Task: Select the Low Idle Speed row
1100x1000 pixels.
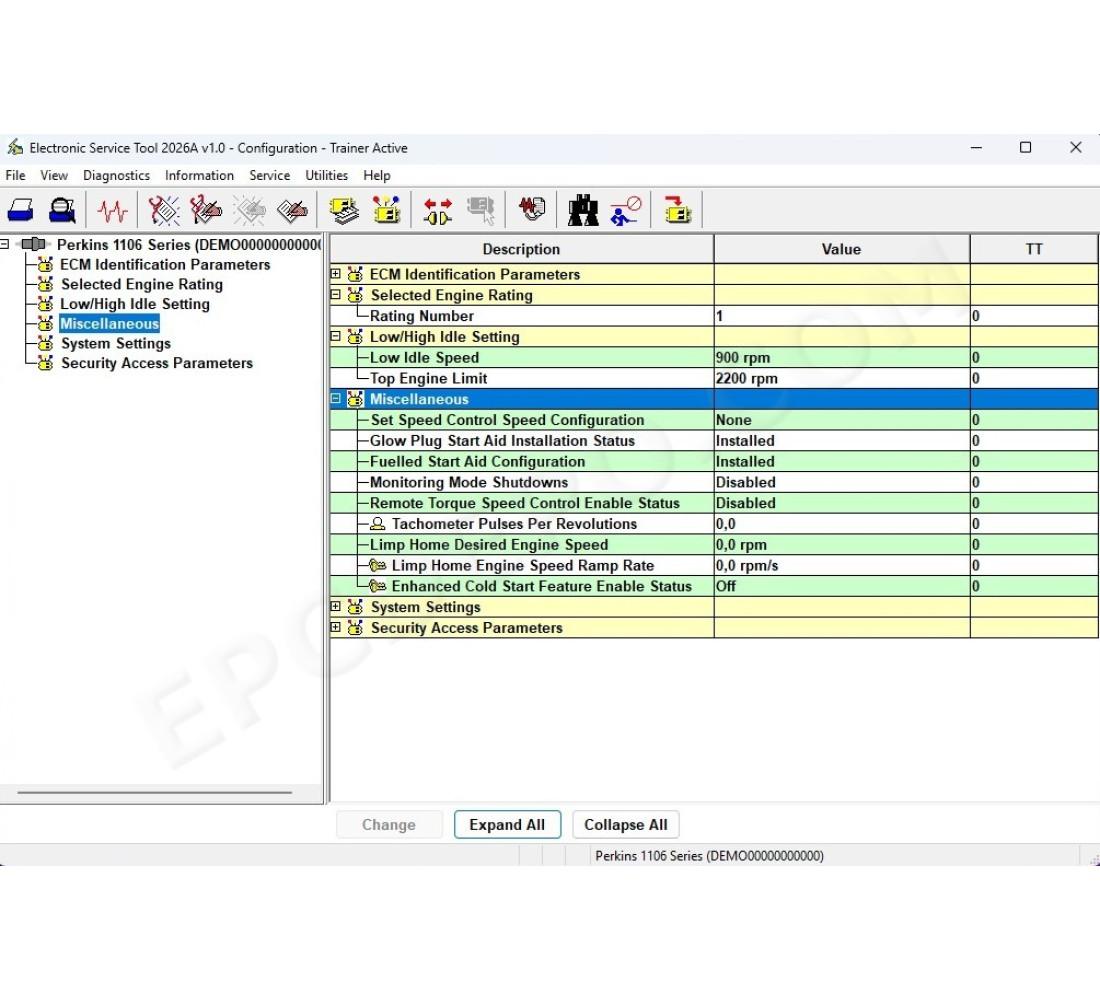Action: [x=714, y=357]
